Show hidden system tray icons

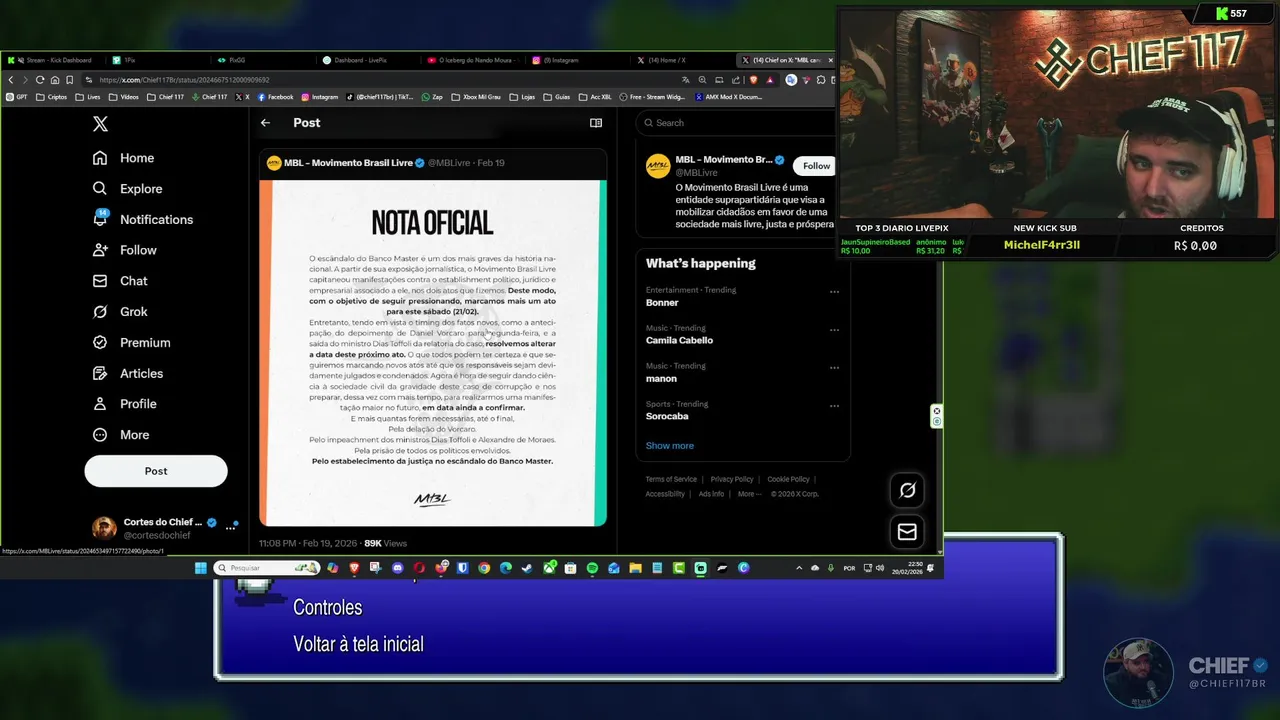pyautogui.click(x=798, y=568)
